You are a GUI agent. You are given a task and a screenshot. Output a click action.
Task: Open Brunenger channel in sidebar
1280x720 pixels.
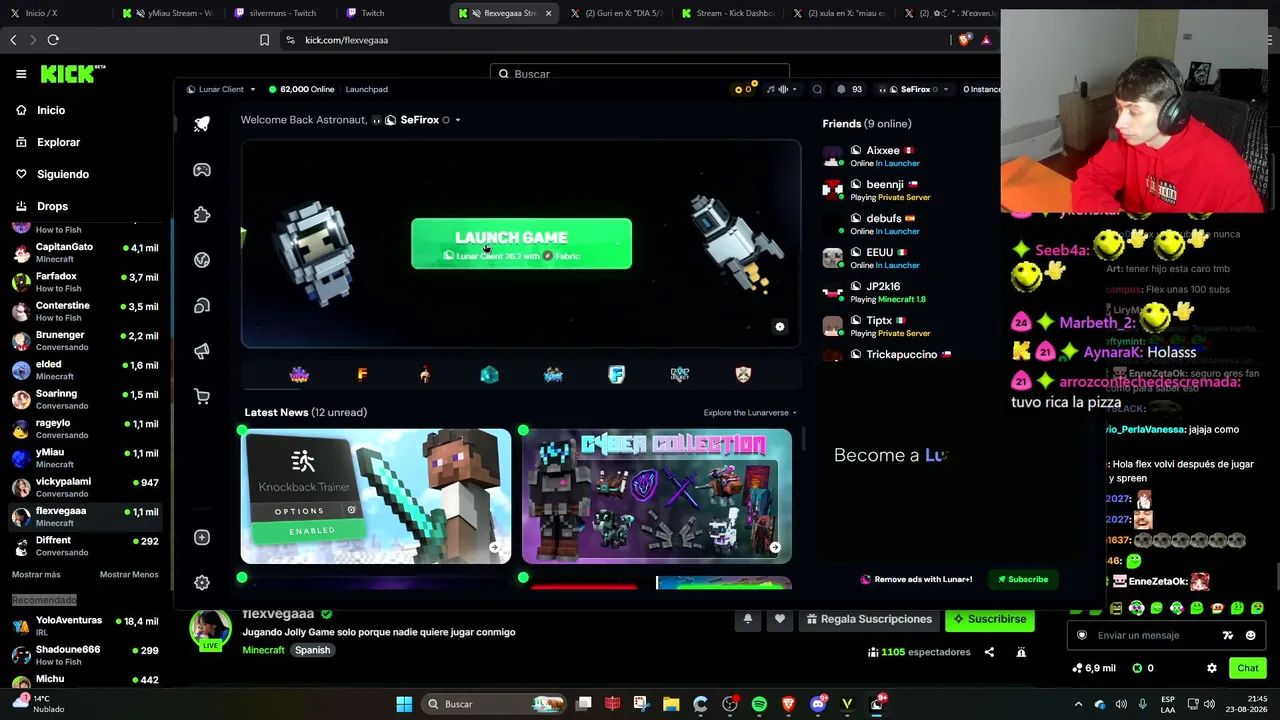coord(85,340)
